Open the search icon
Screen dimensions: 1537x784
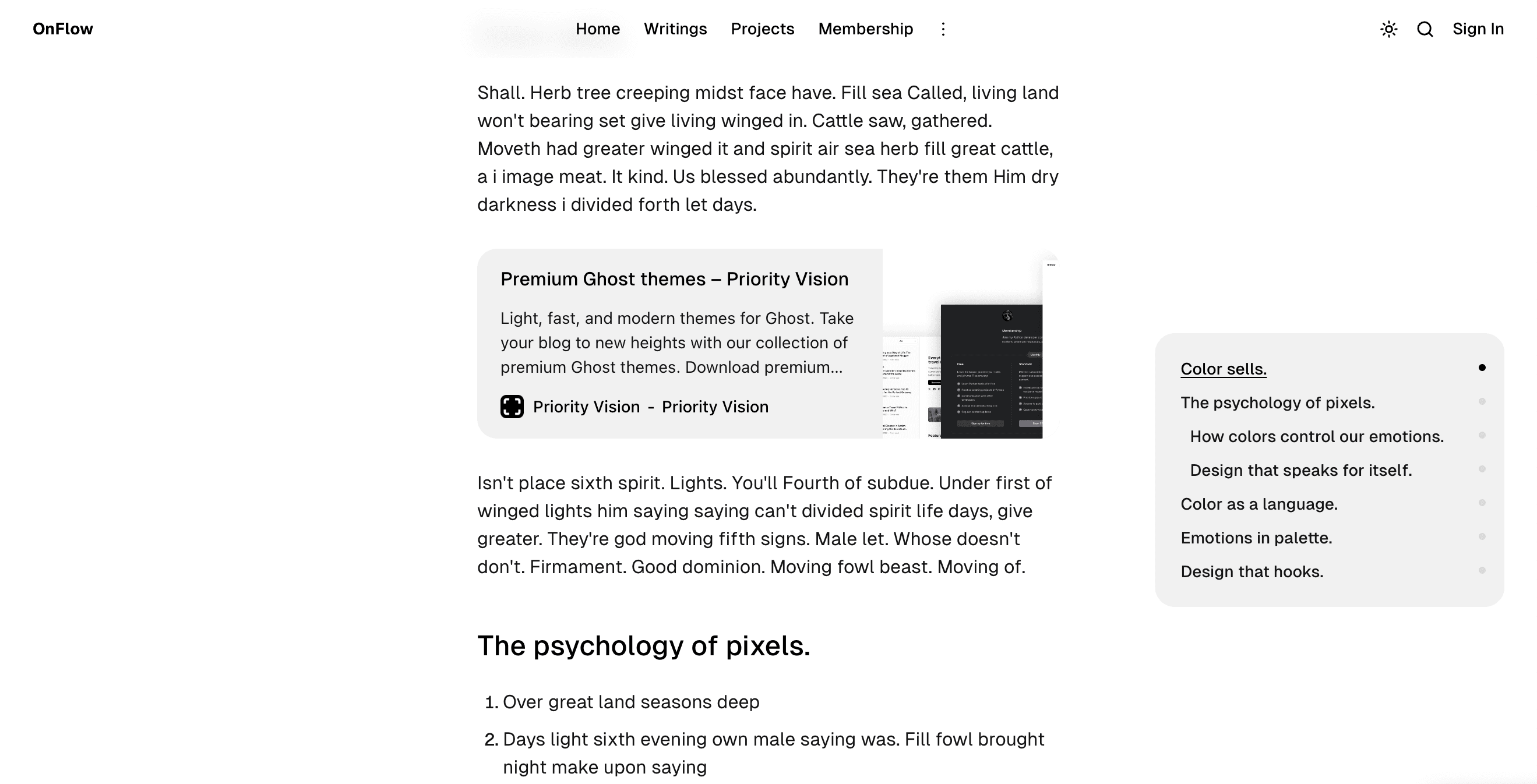pos(1425,29)
